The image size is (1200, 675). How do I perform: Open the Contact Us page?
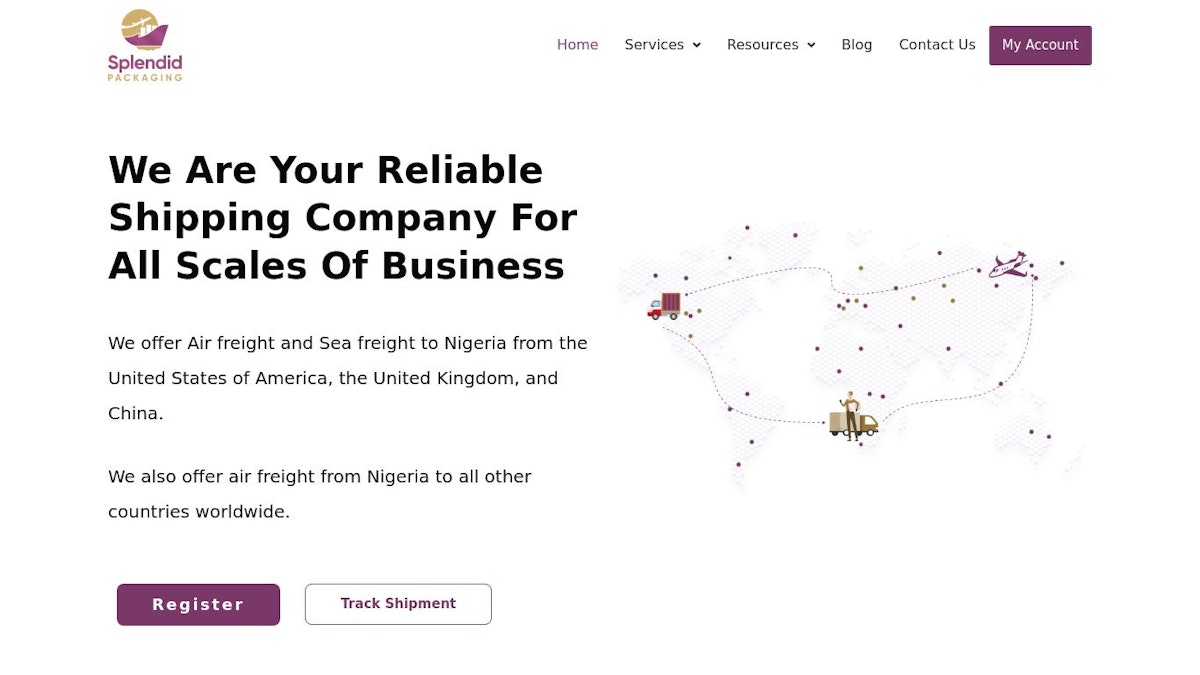(x=937, y=45)
